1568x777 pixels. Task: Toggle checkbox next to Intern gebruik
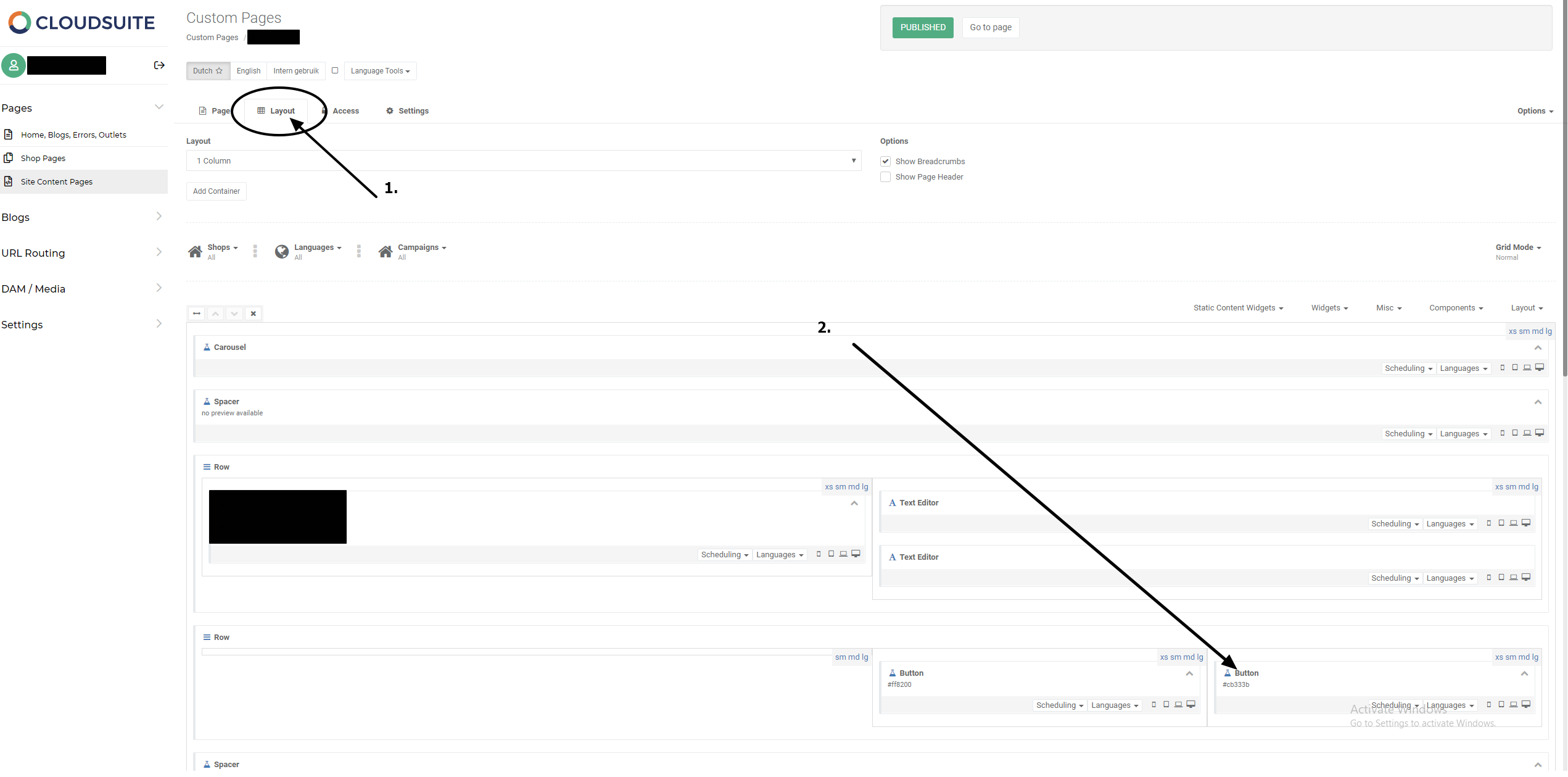335,70
